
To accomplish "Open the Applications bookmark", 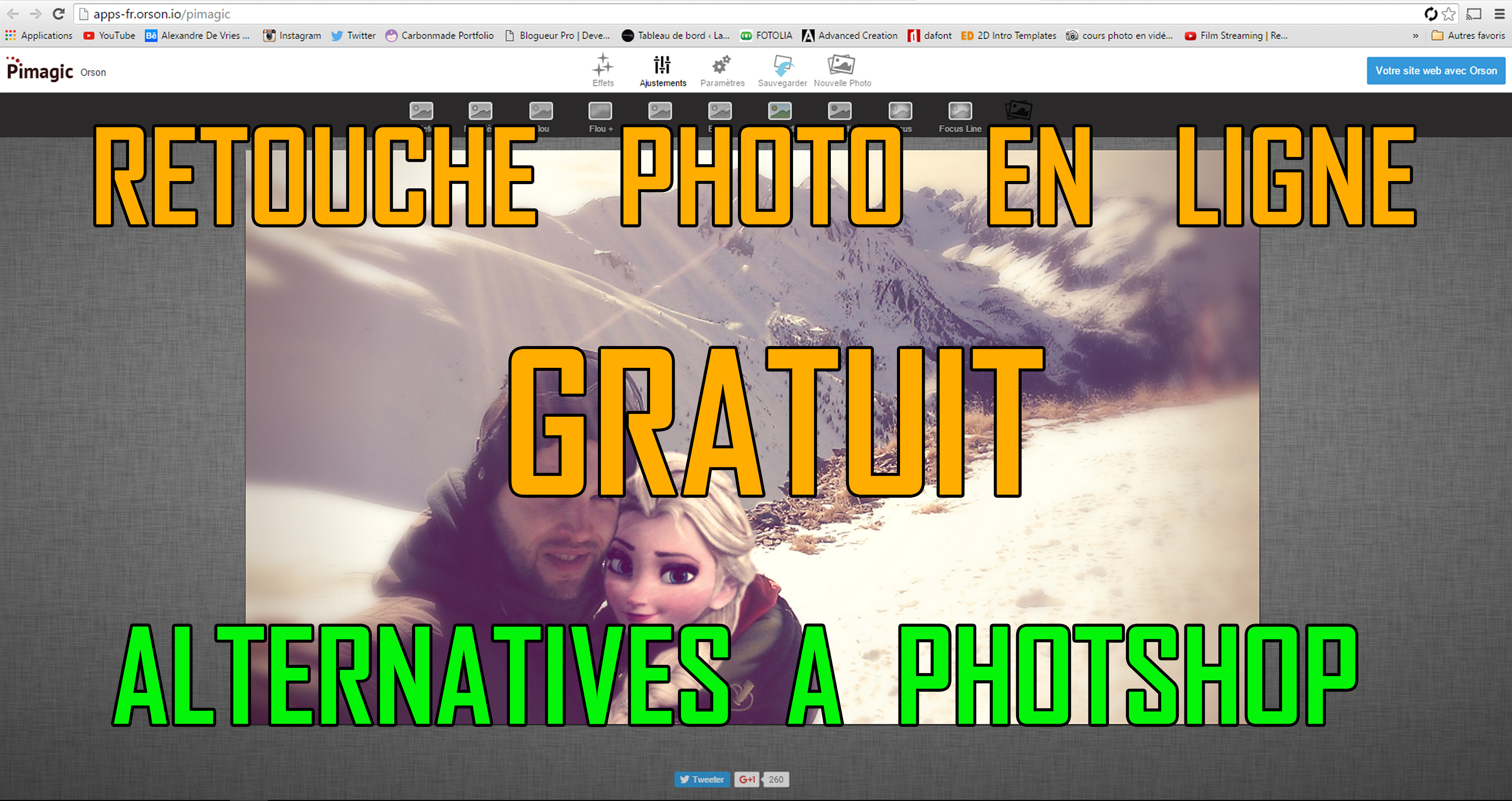I will tap(39, 35).
